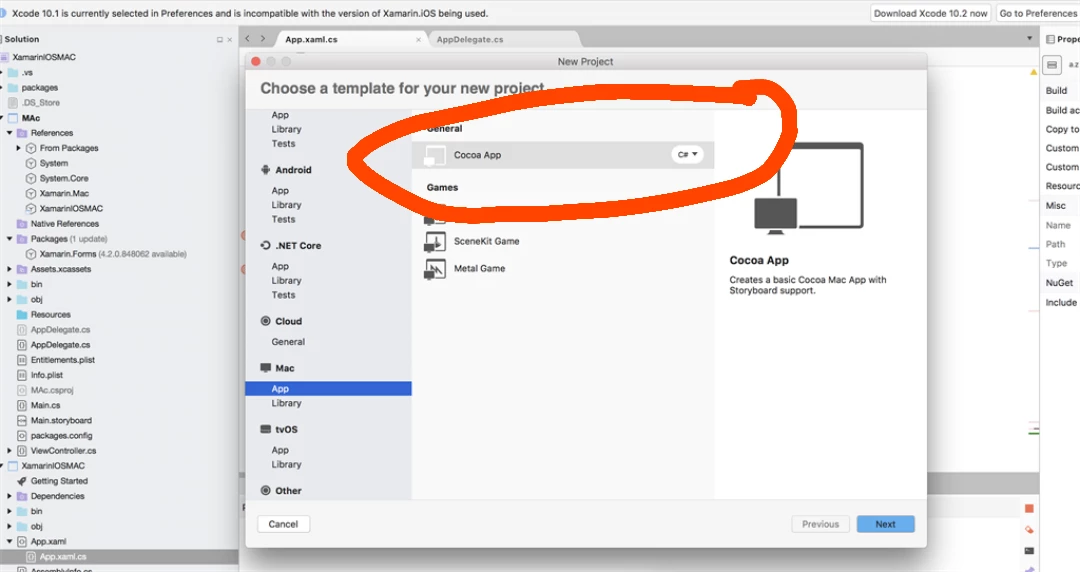Expand the ViewController.cs node
The width and height of the screenshot is (1080, 572).
[10, 451]
